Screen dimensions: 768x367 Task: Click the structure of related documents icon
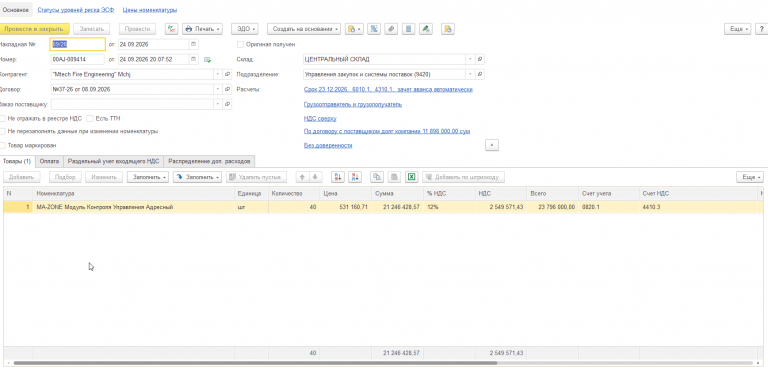[374, 29]
